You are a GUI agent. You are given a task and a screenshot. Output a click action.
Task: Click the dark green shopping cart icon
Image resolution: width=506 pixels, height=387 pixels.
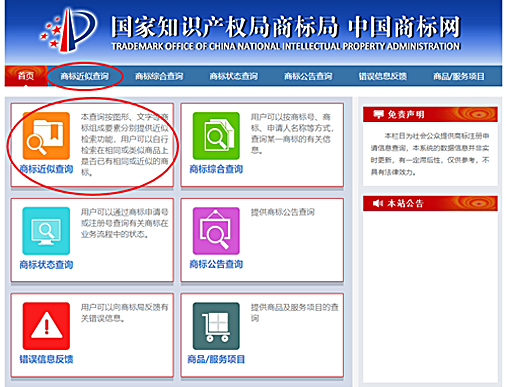click(216, 326)
